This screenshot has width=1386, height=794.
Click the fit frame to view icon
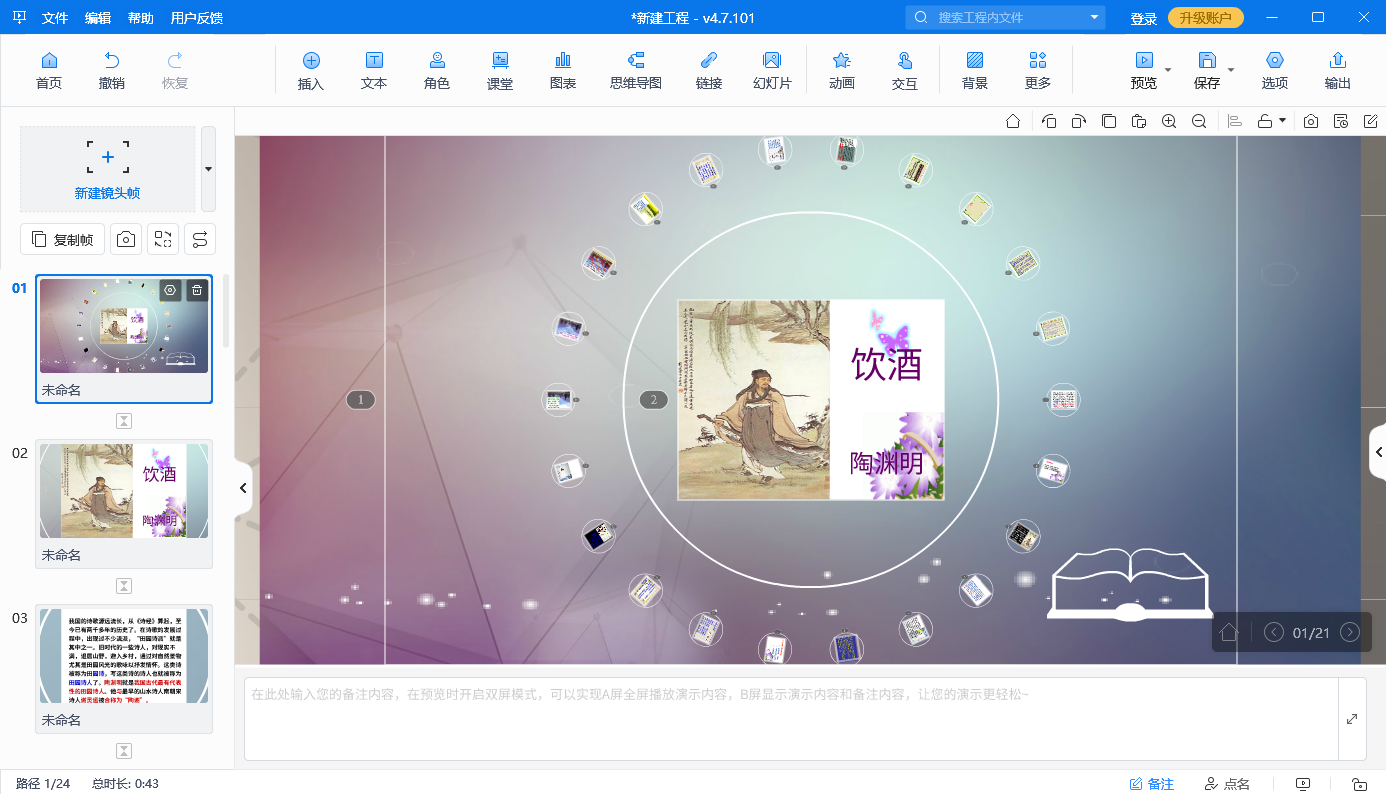click(163, 239)
